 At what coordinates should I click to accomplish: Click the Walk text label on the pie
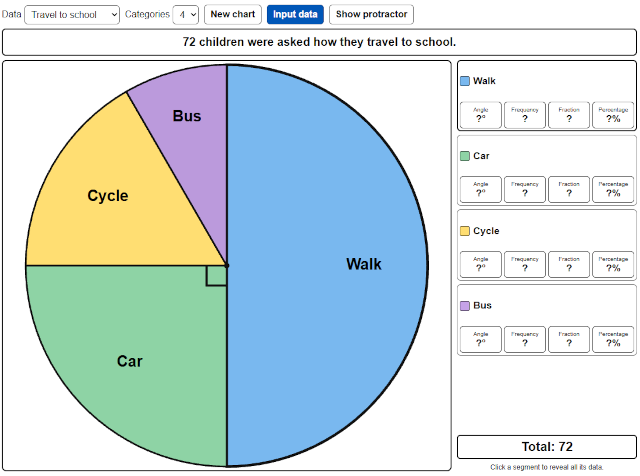click(x=364, y=264)
